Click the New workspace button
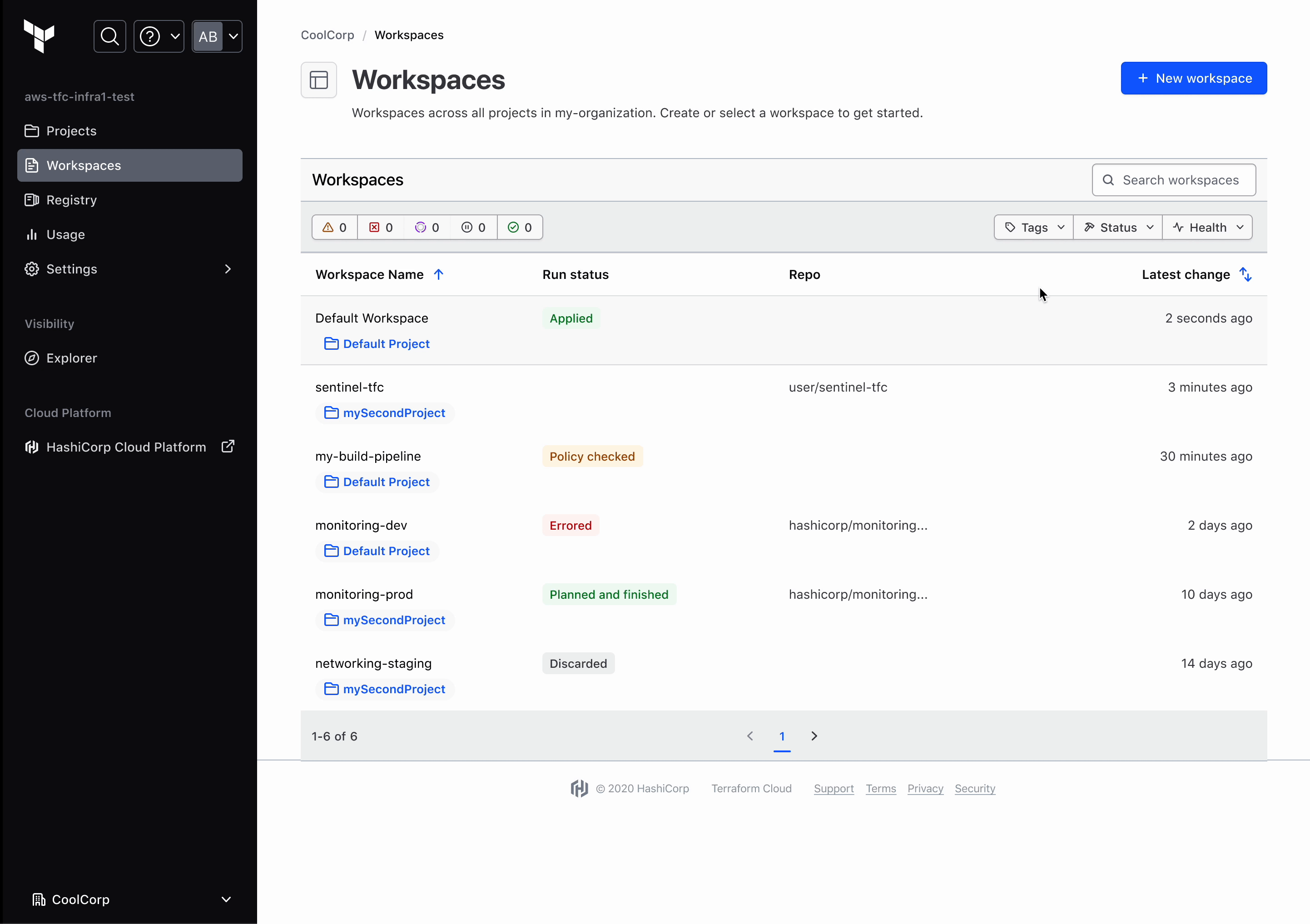 pos(1194,78)
